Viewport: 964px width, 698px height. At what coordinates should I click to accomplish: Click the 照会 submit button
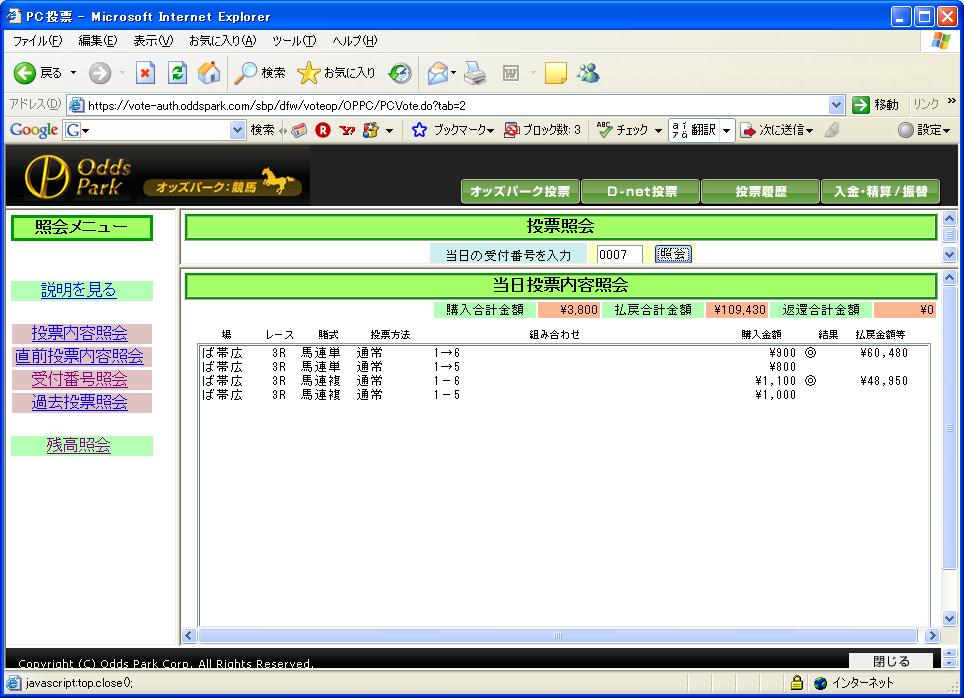pyautogui.click(x=673, y=254)
